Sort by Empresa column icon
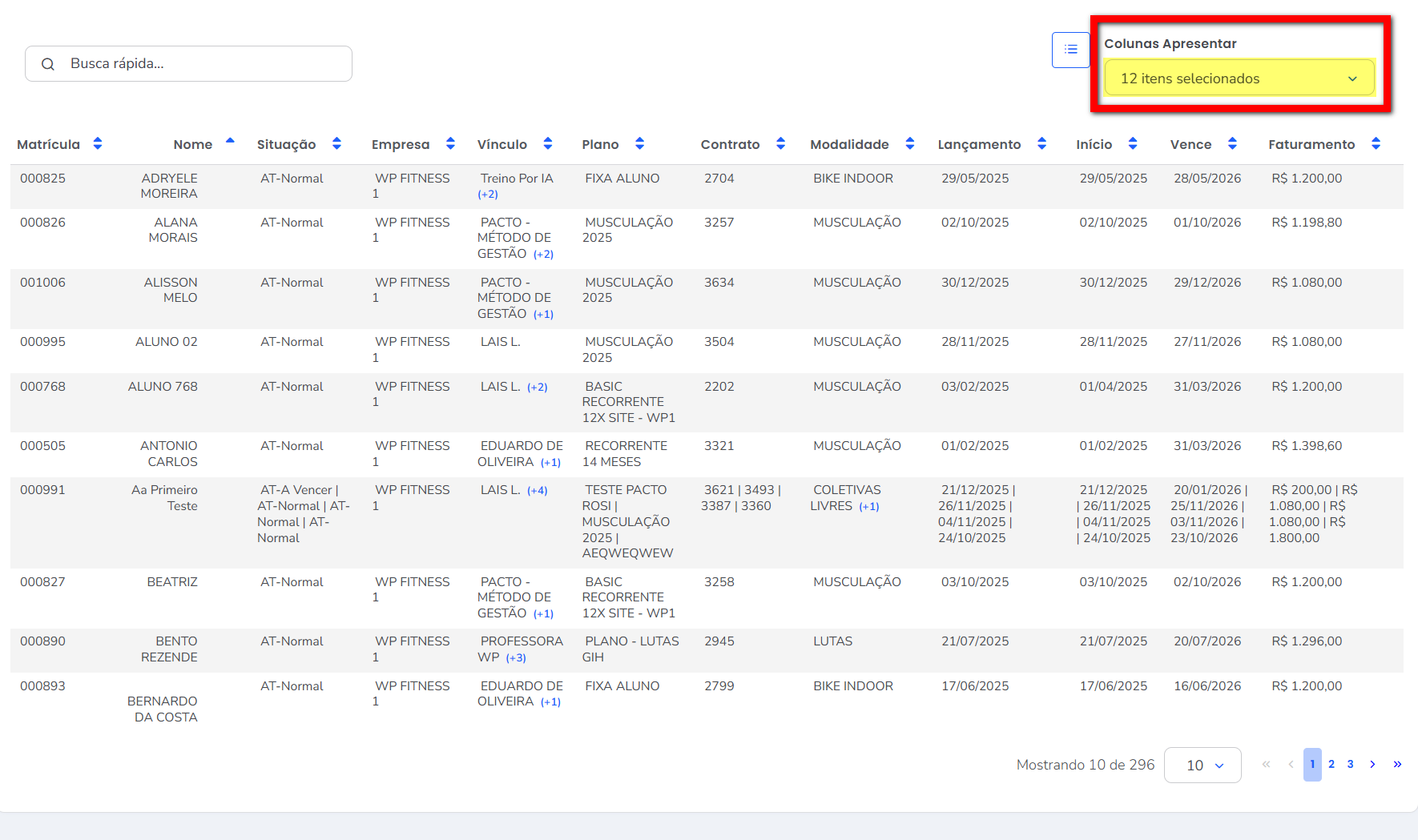Viewport: 1418px width, 840px height. 450,144
